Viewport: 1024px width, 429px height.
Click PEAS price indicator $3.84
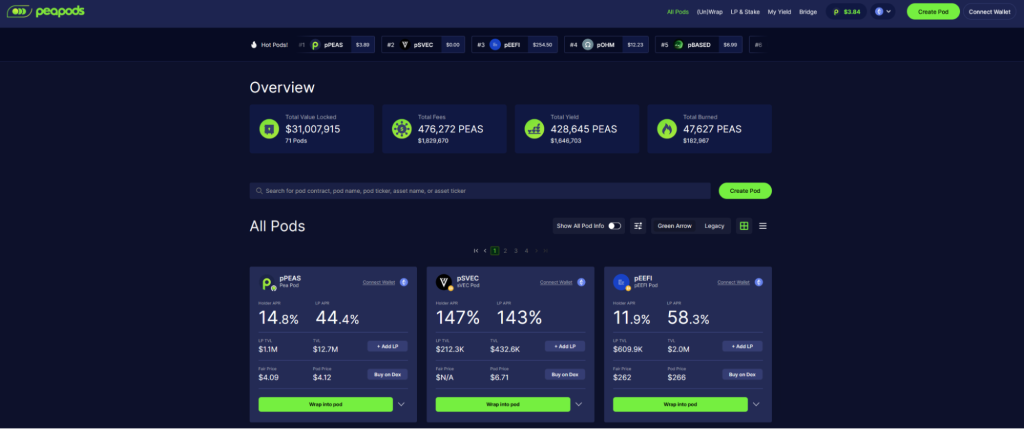[x=846, y=12]
